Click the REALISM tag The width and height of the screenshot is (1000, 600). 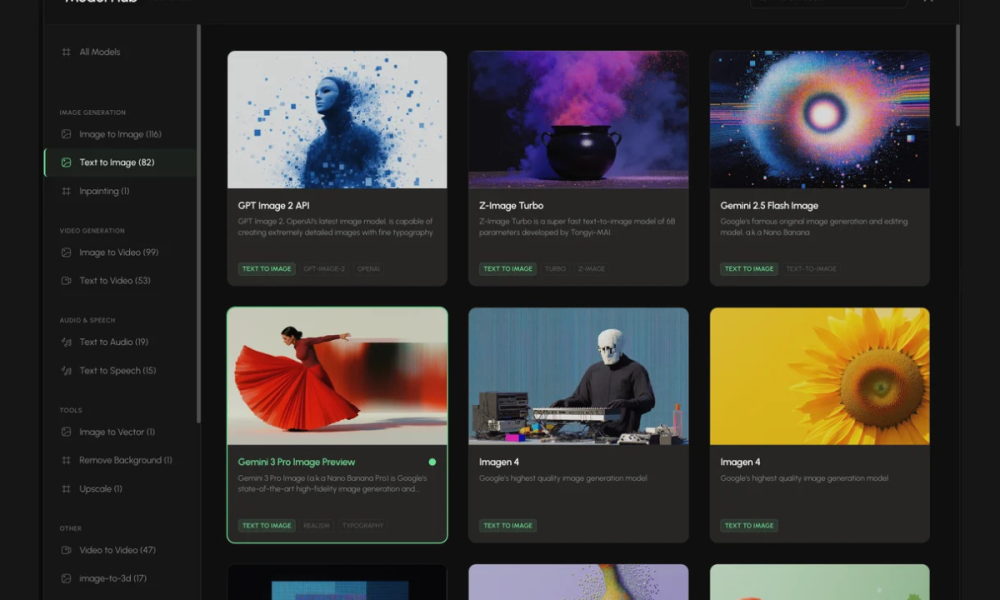click(x=316, y=526)
